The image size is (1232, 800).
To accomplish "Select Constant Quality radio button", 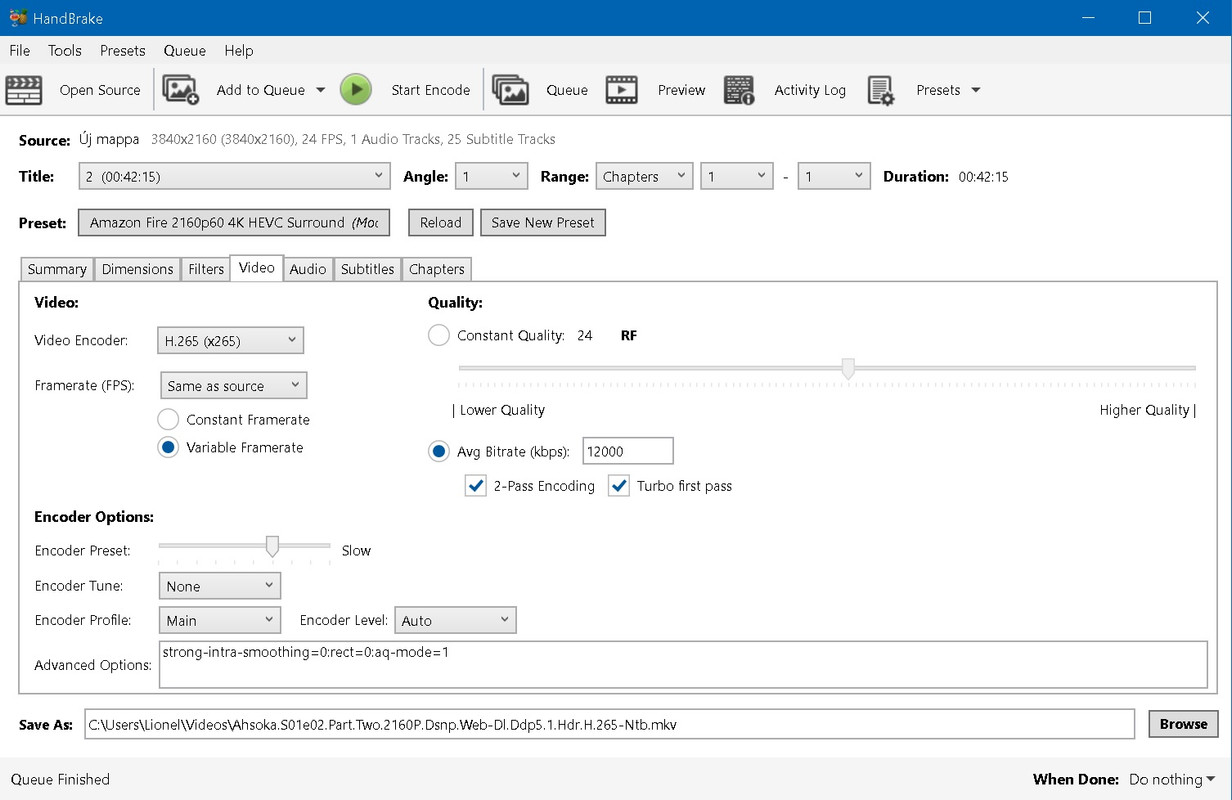I will tap(438, 335).
